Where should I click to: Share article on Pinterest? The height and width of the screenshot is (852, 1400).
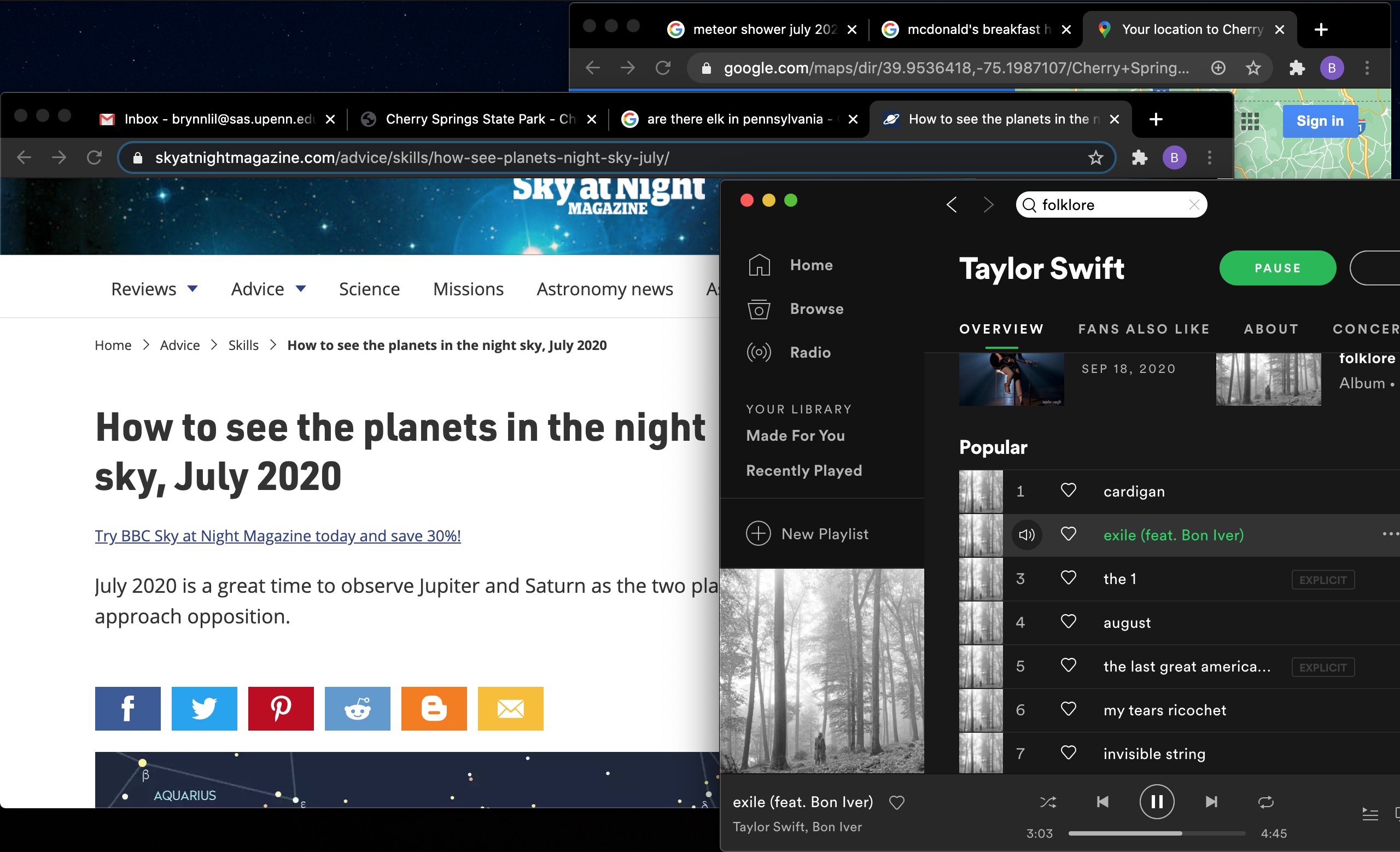[281, 708]
